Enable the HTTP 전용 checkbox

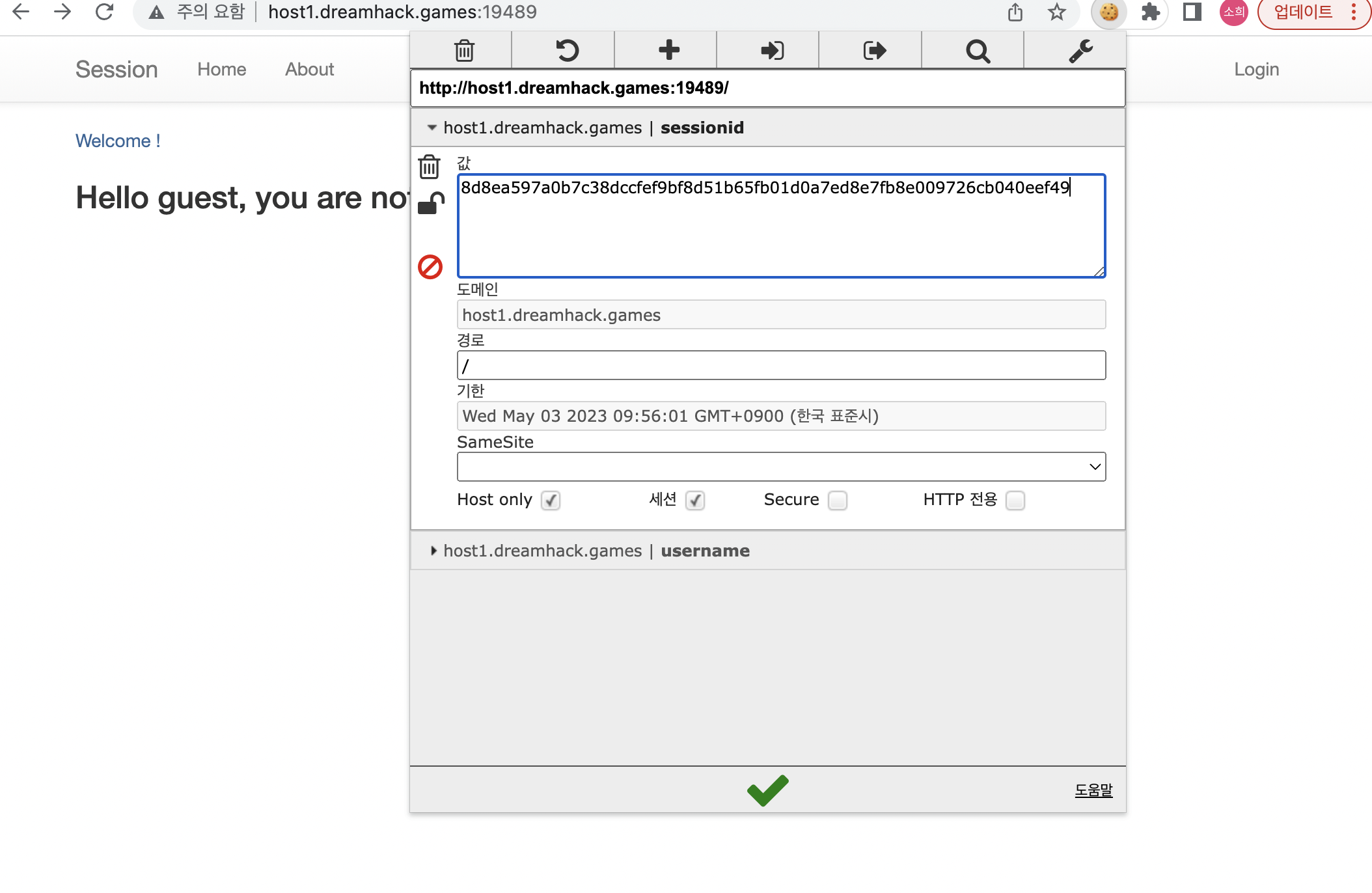[1015, 500]
